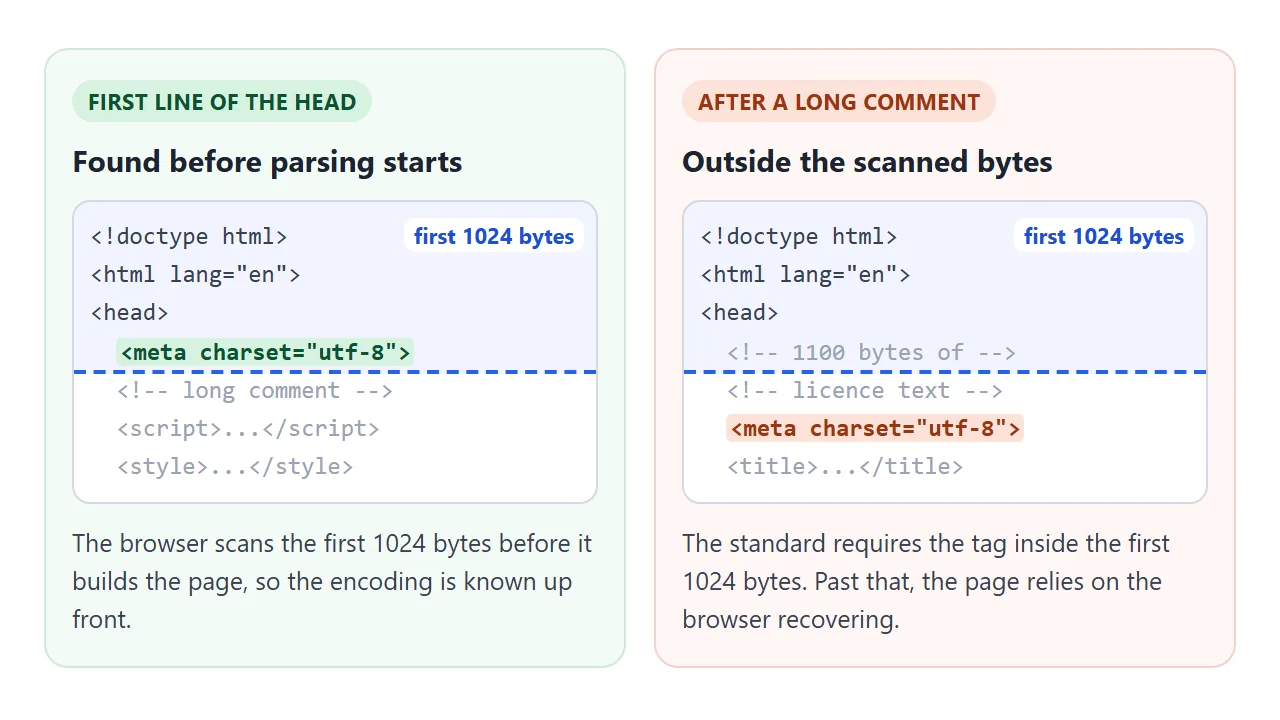Click the "AFTER A LONG COMMENT" badge
1280x720 pixels.
coord(839,102)
